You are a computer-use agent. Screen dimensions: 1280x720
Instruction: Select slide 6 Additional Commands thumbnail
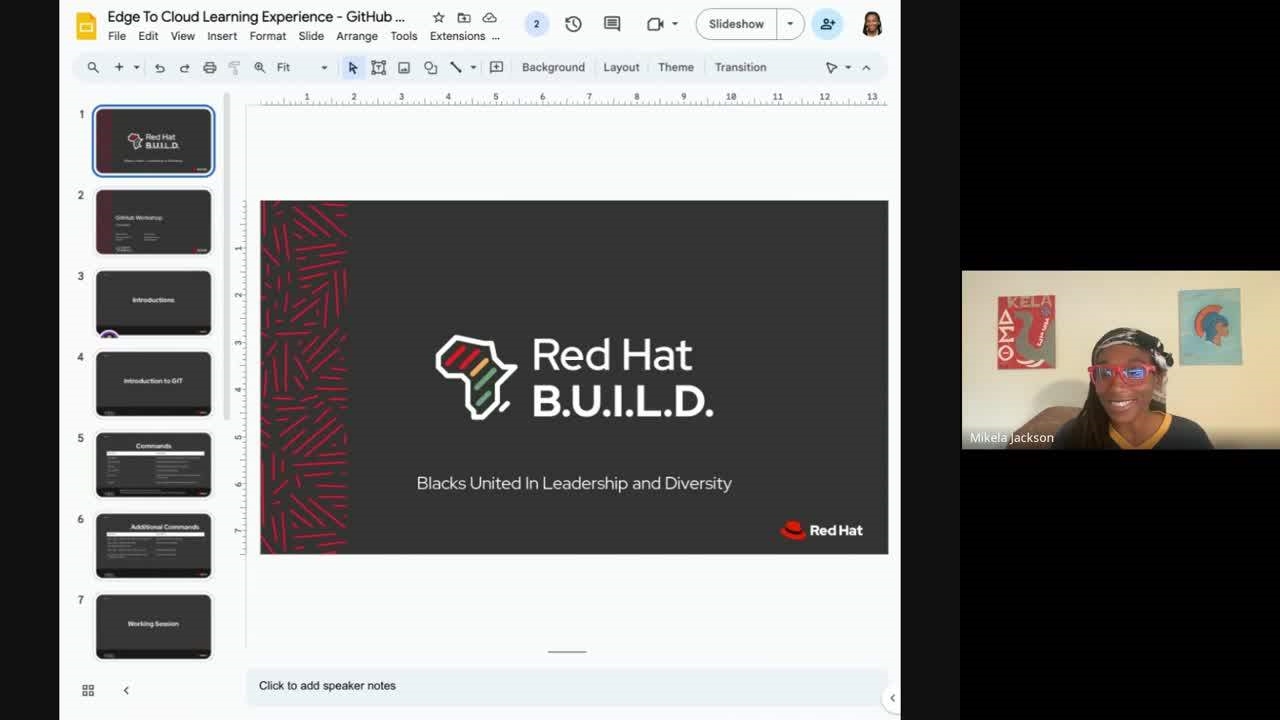(x=153, y=546)
